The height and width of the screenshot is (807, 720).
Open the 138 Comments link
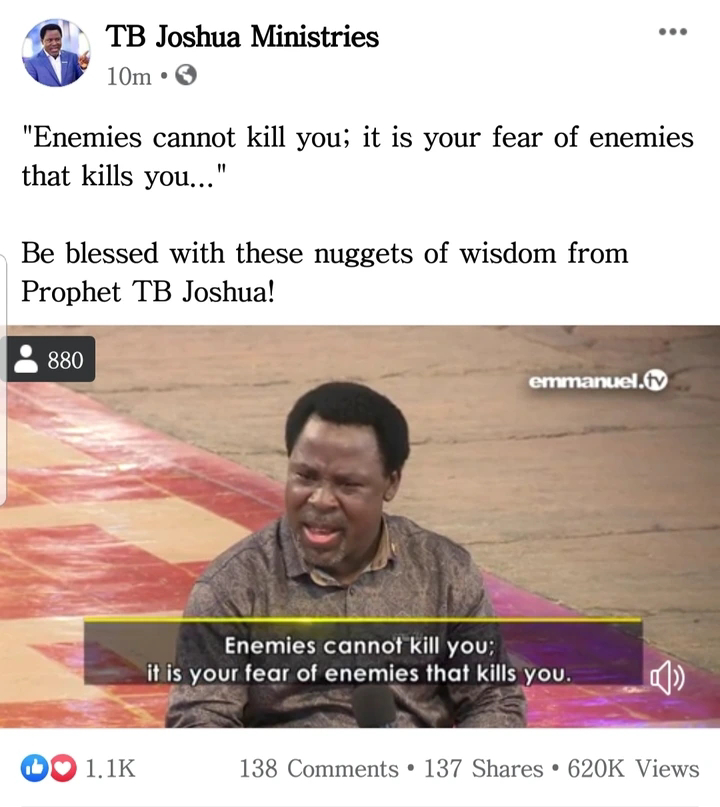(x=319, y=768)
